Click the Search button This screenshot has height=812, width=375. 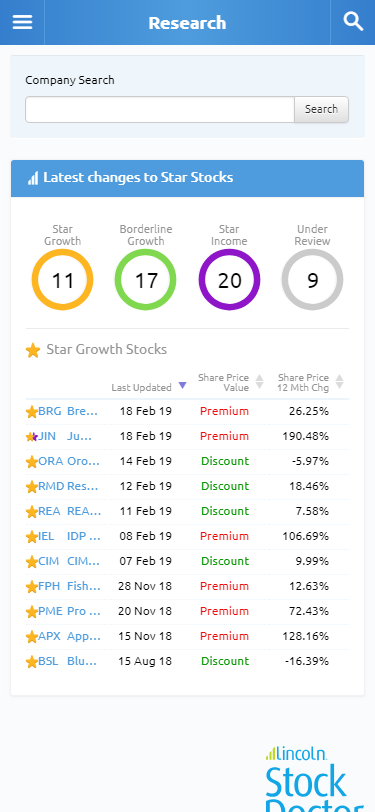322,109
